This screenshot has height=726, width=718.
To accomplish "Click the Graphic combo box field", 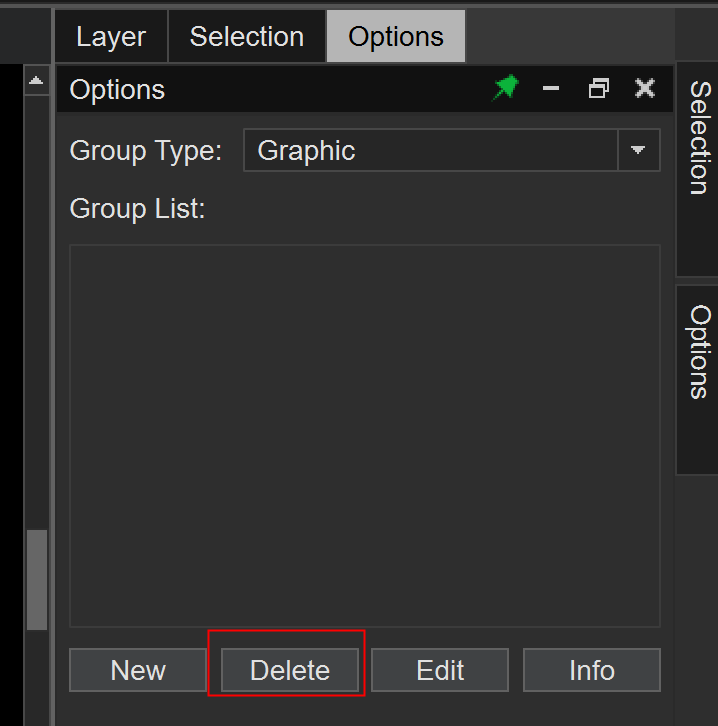I will point(430,151).
